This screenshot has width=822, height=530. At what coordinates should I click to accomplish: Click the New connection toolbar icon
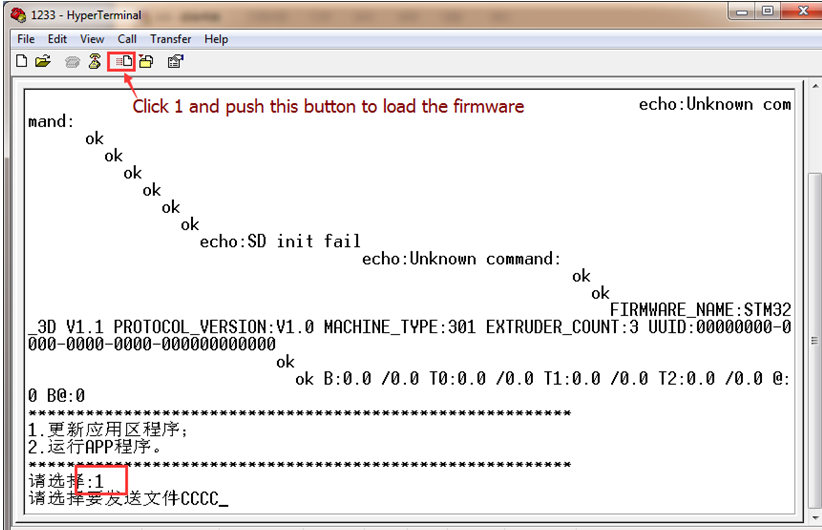pyautogui.click(x=22, y=61)
